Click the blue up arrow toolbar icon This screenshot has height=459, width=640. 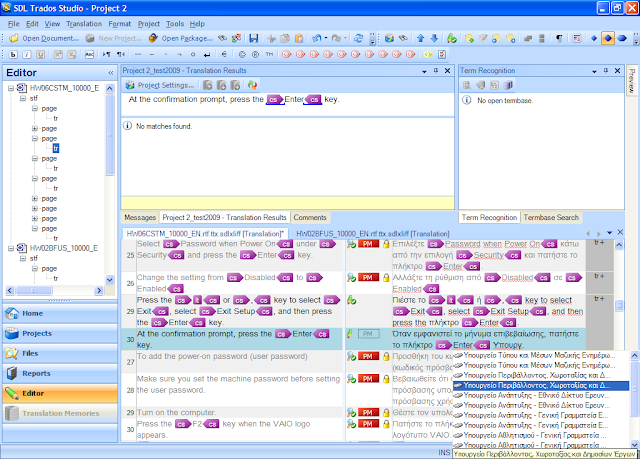[420, 38]
